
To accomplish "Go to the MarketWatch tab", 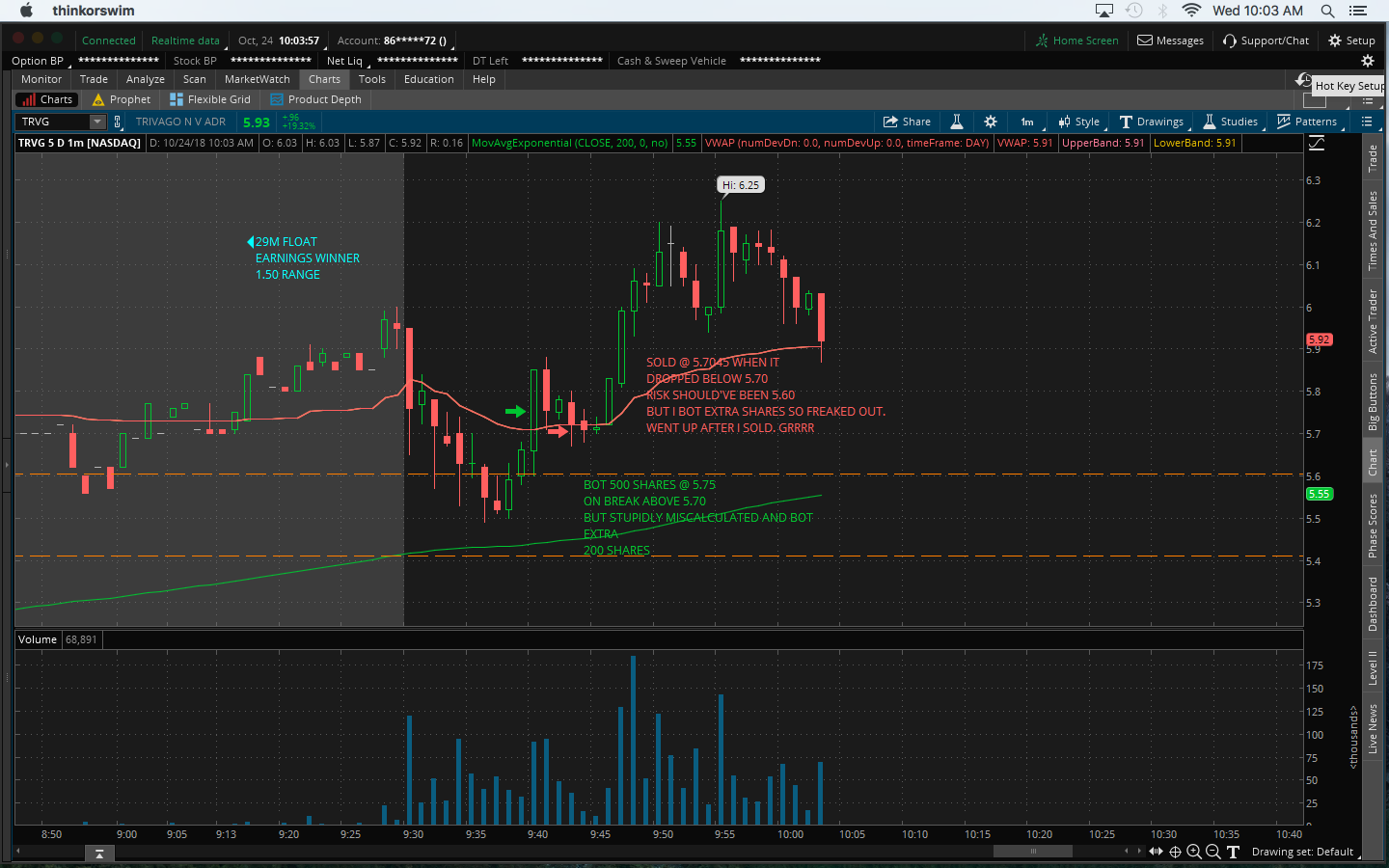I will pos(258,79).
